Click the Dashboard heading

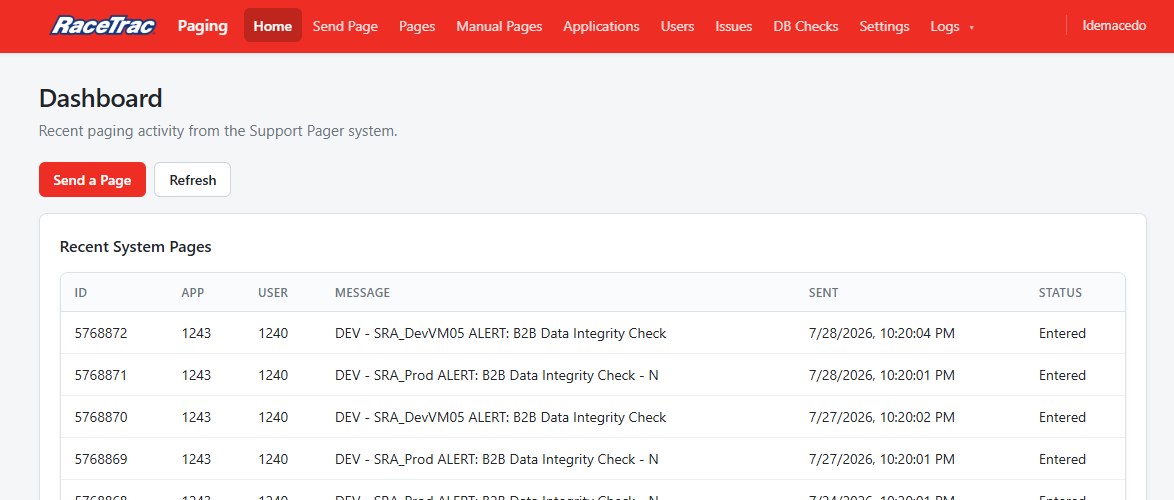pos(100,98)
